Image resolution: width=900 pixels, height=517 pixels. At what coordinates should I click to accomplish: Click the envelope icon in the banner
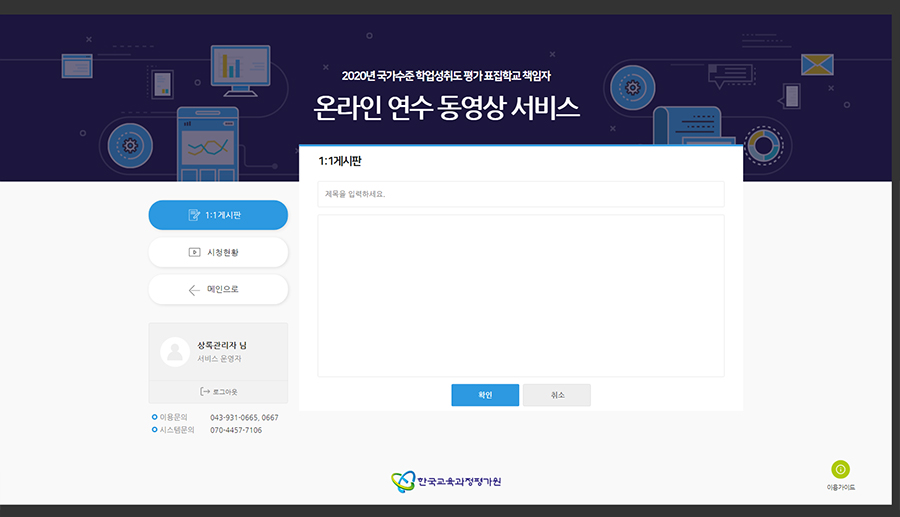click(x=817, y=64)
